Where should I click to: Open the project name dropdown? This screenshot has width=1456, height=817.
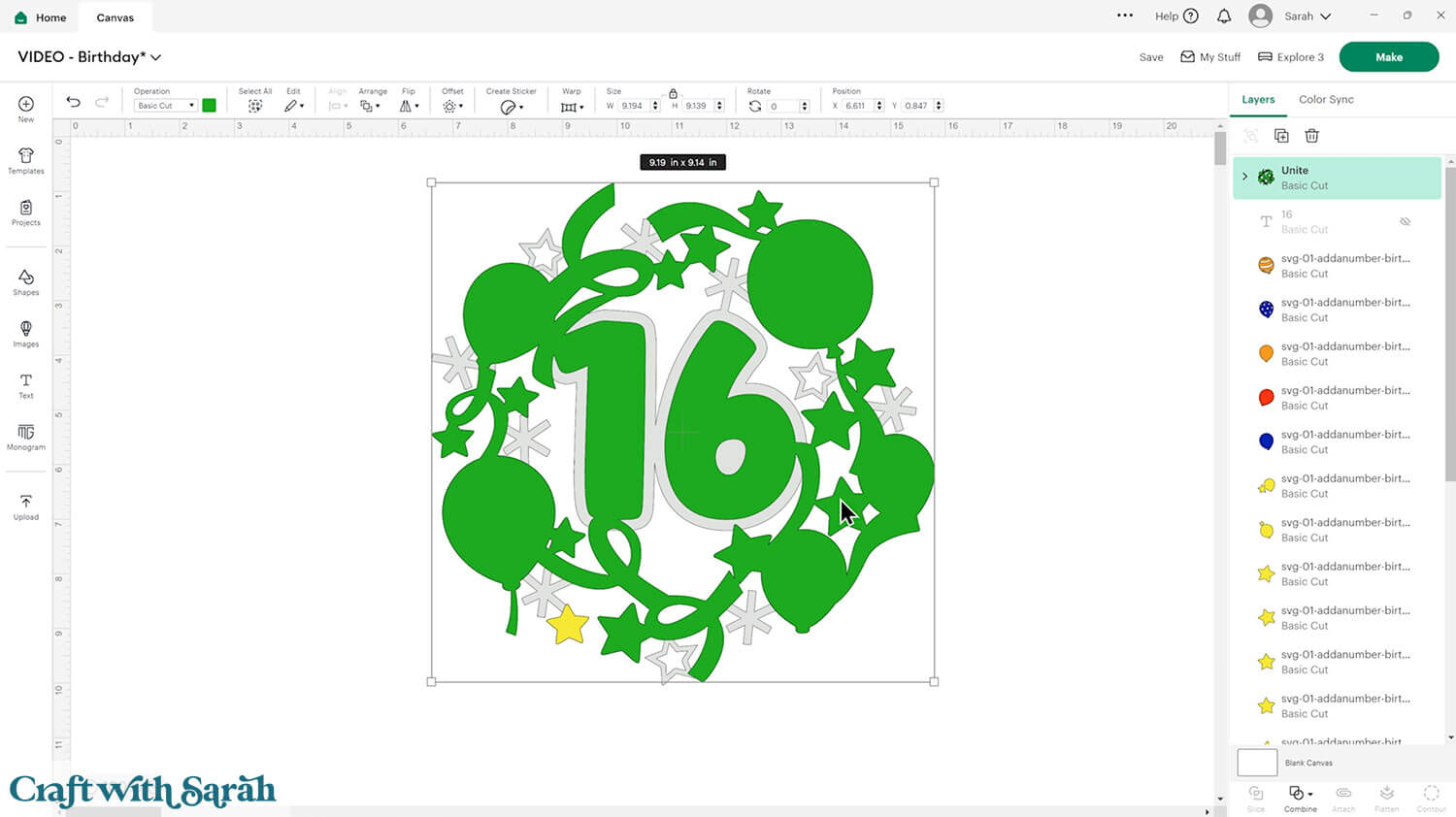click(156, 57)
